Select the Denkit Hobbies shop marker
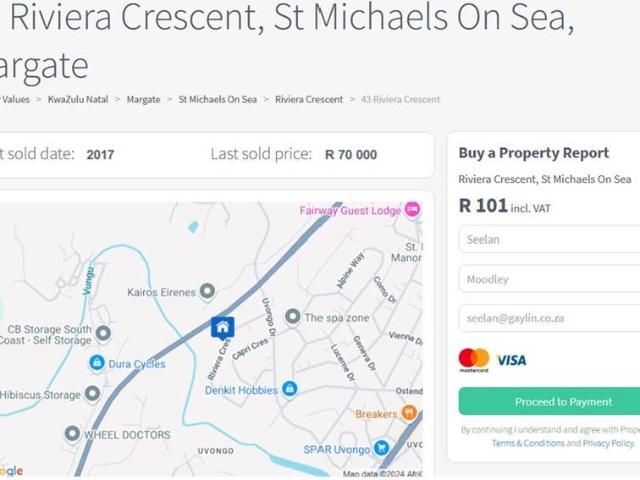 289,388
